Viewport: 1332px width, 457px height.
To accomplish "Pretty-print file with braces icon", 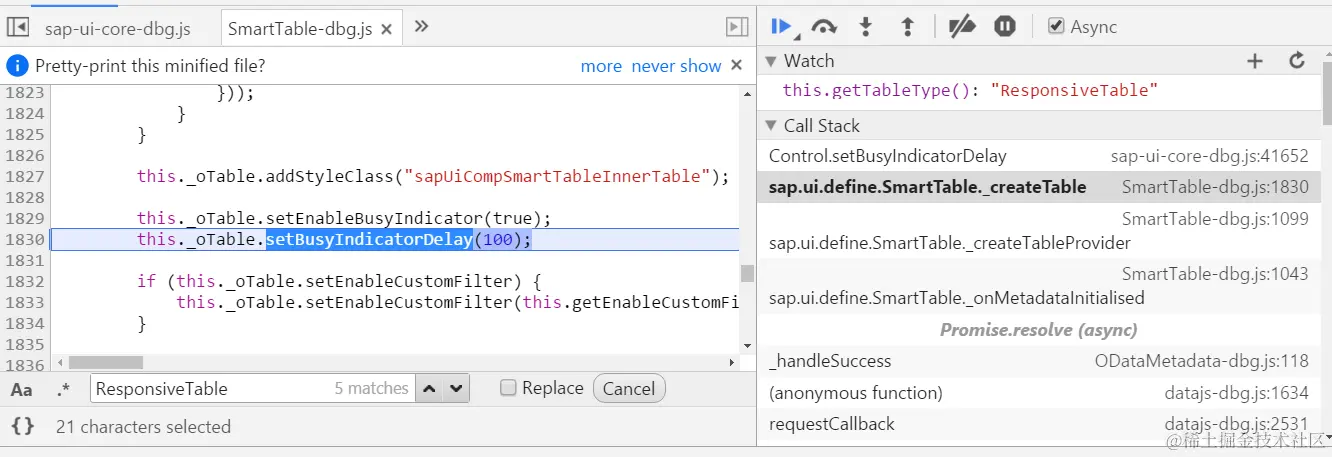I will pyautogui.click(x=22, y=426).
